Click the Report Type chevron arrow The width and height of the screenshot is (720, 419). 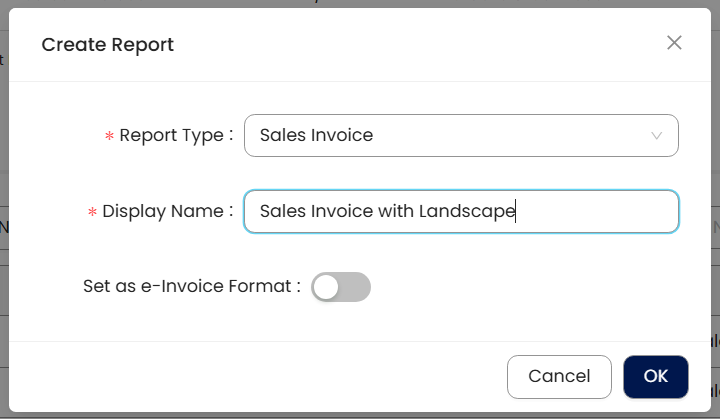pyautogui.click(x=657, y=135)
